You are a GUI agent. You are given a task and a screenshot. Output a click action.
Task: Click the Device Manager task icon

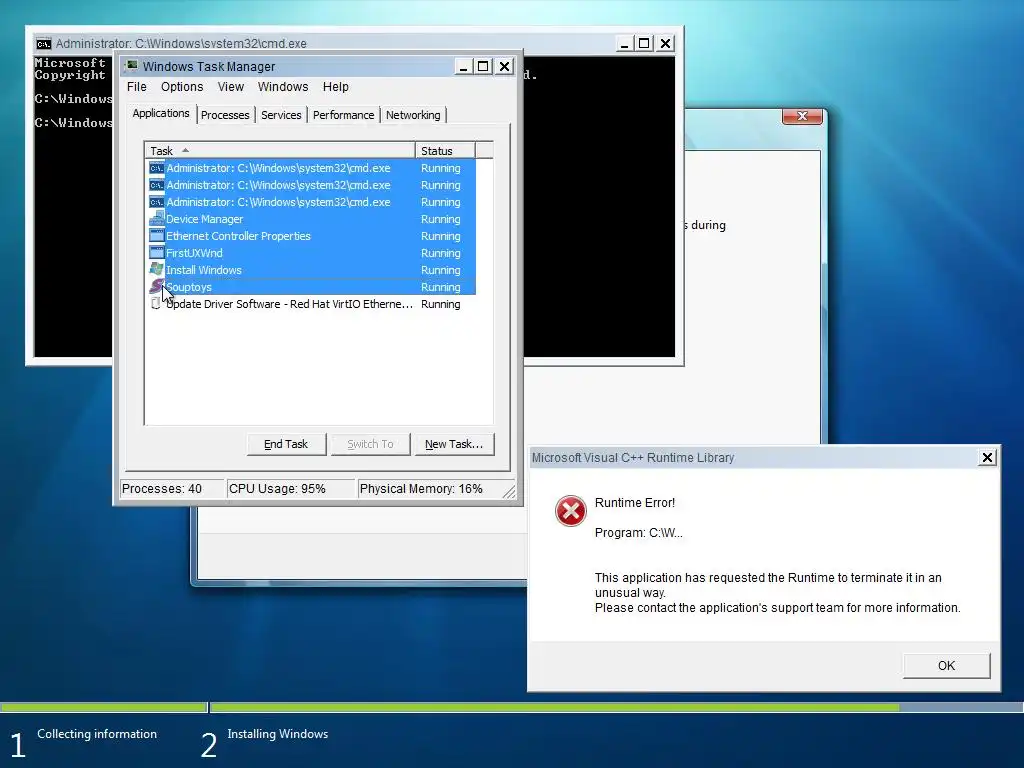pyautogui.click(x=157, y=219)
